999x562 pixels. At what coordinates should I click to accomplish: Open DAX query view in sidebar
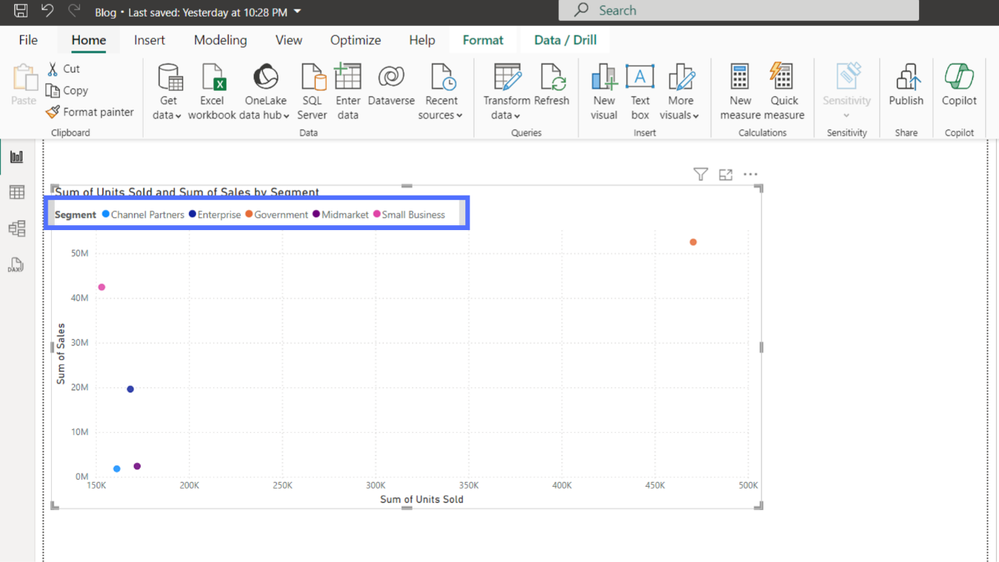tap(17, 264)
